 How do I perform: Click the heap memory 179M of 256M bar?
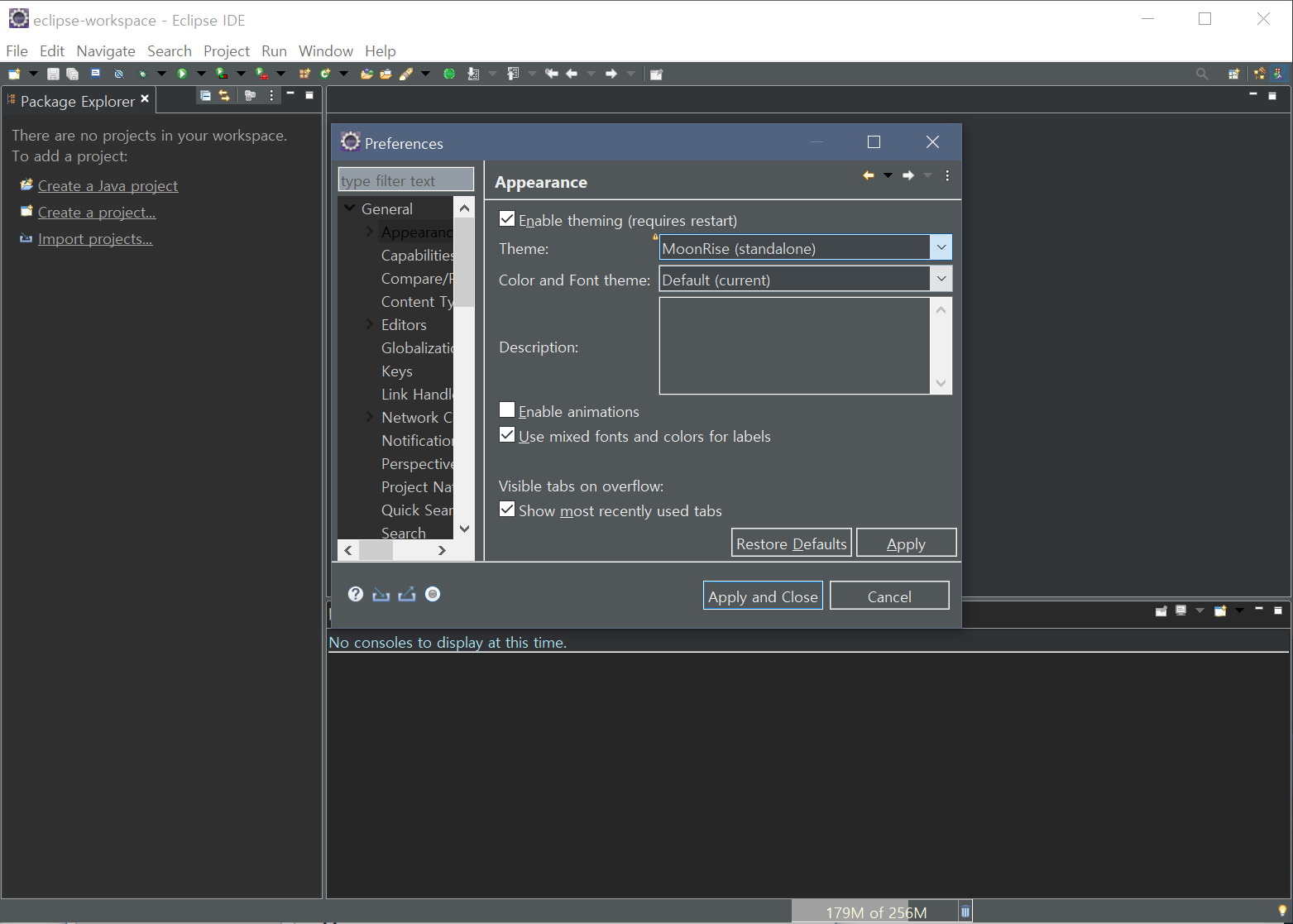pos(875,912)
